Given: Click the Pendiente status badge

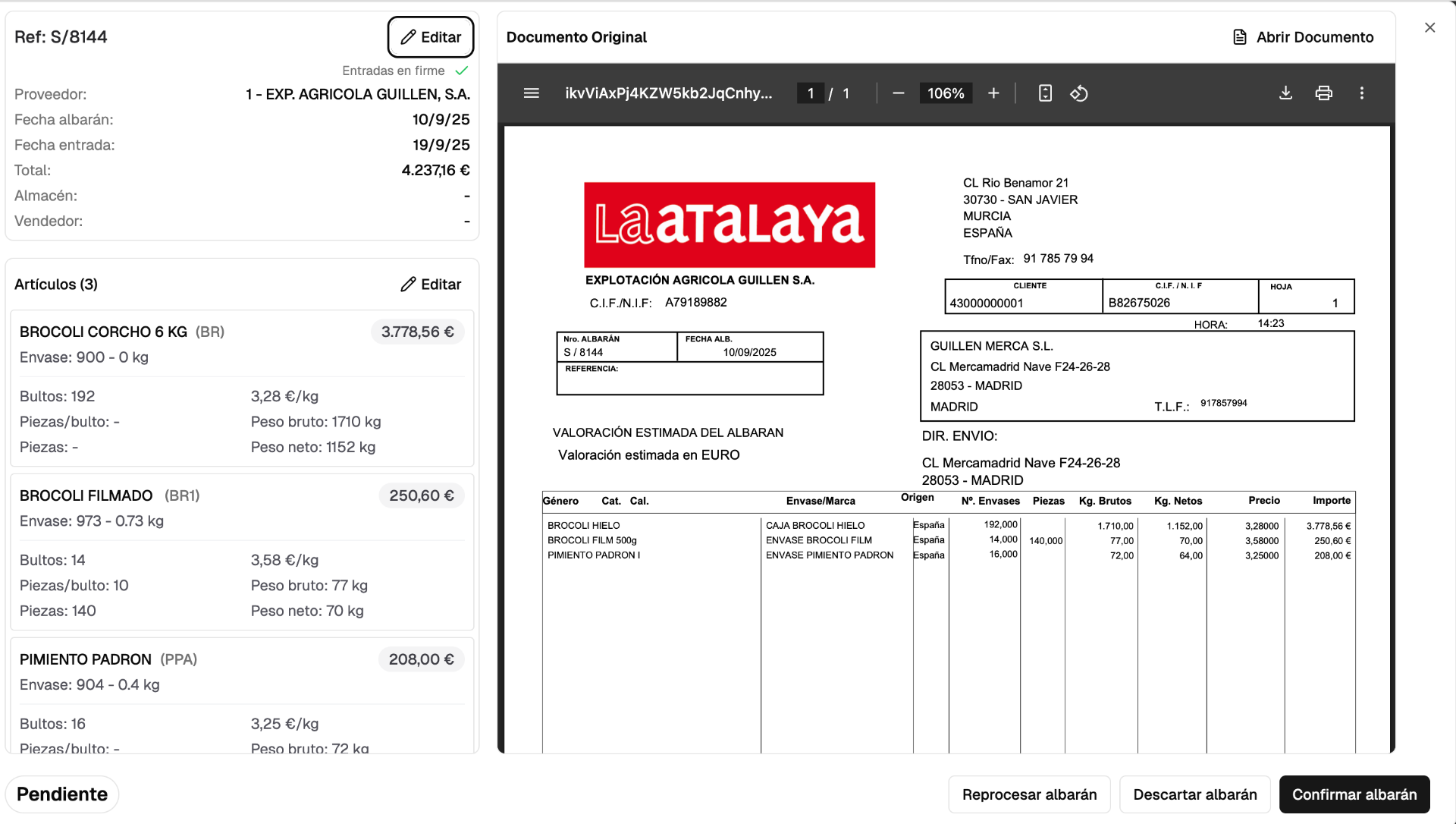Looking at the screenshot, I should [62, 794].
